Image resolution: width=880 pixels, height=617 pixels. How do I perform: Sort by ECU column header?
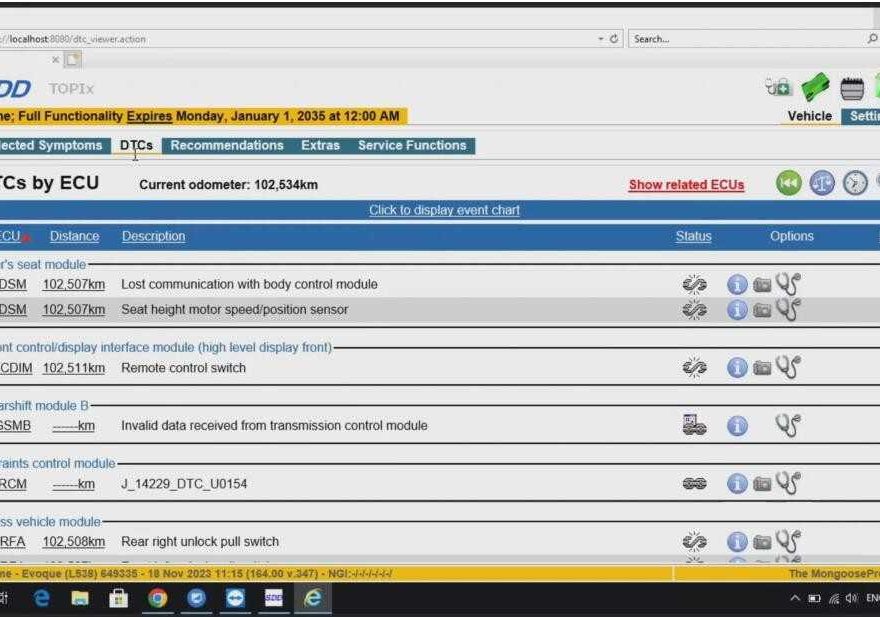[10, 236]
